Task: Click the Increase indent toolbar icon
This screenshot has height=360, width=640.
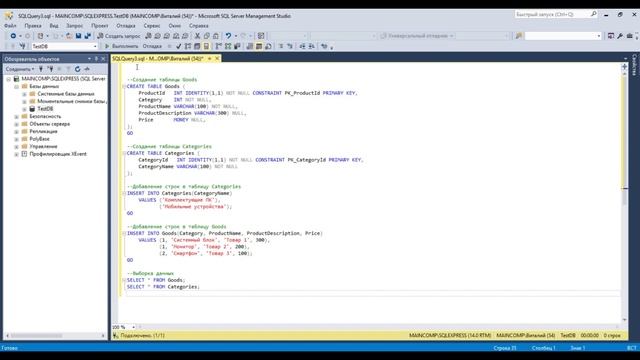Action: click(311, 46)
